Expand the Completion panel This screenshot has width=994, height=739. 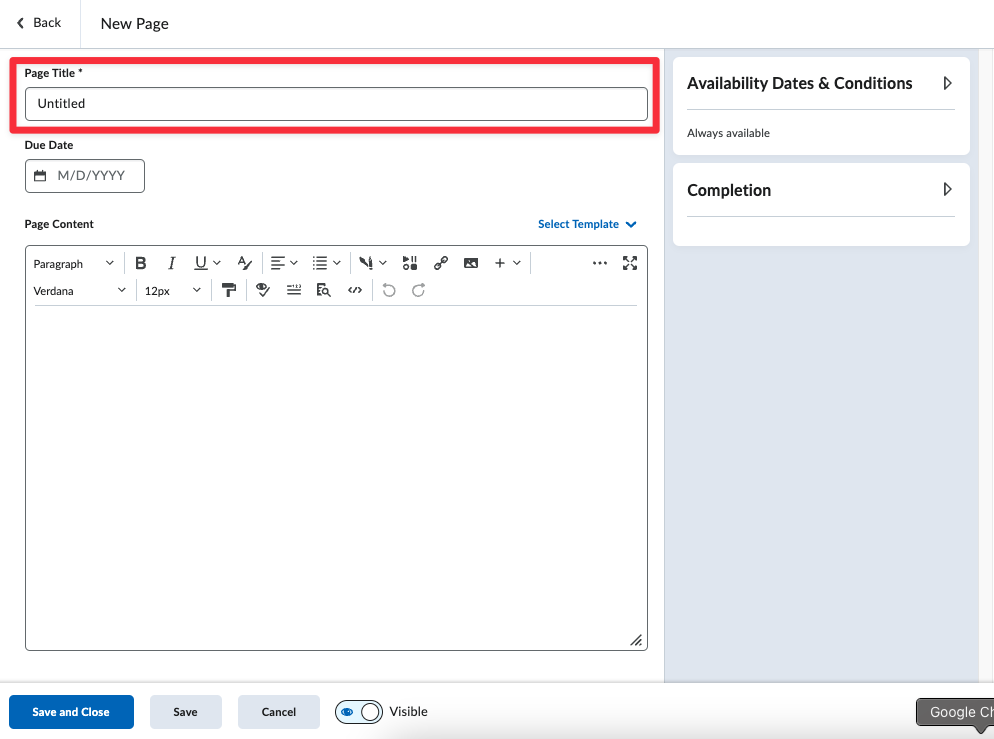[x=947, y=190]
